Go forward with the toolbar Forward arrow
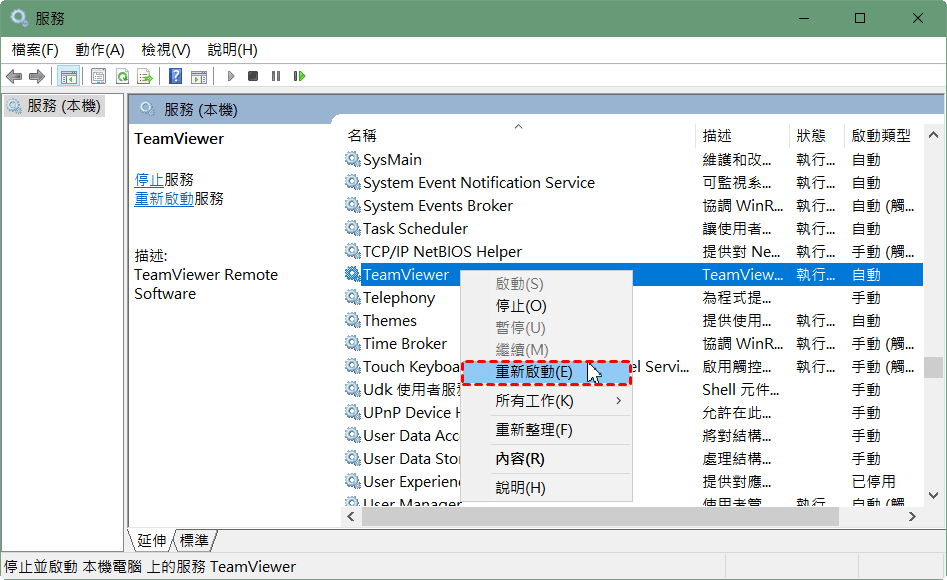The image size is (947, 580). (x=37, y=76)
